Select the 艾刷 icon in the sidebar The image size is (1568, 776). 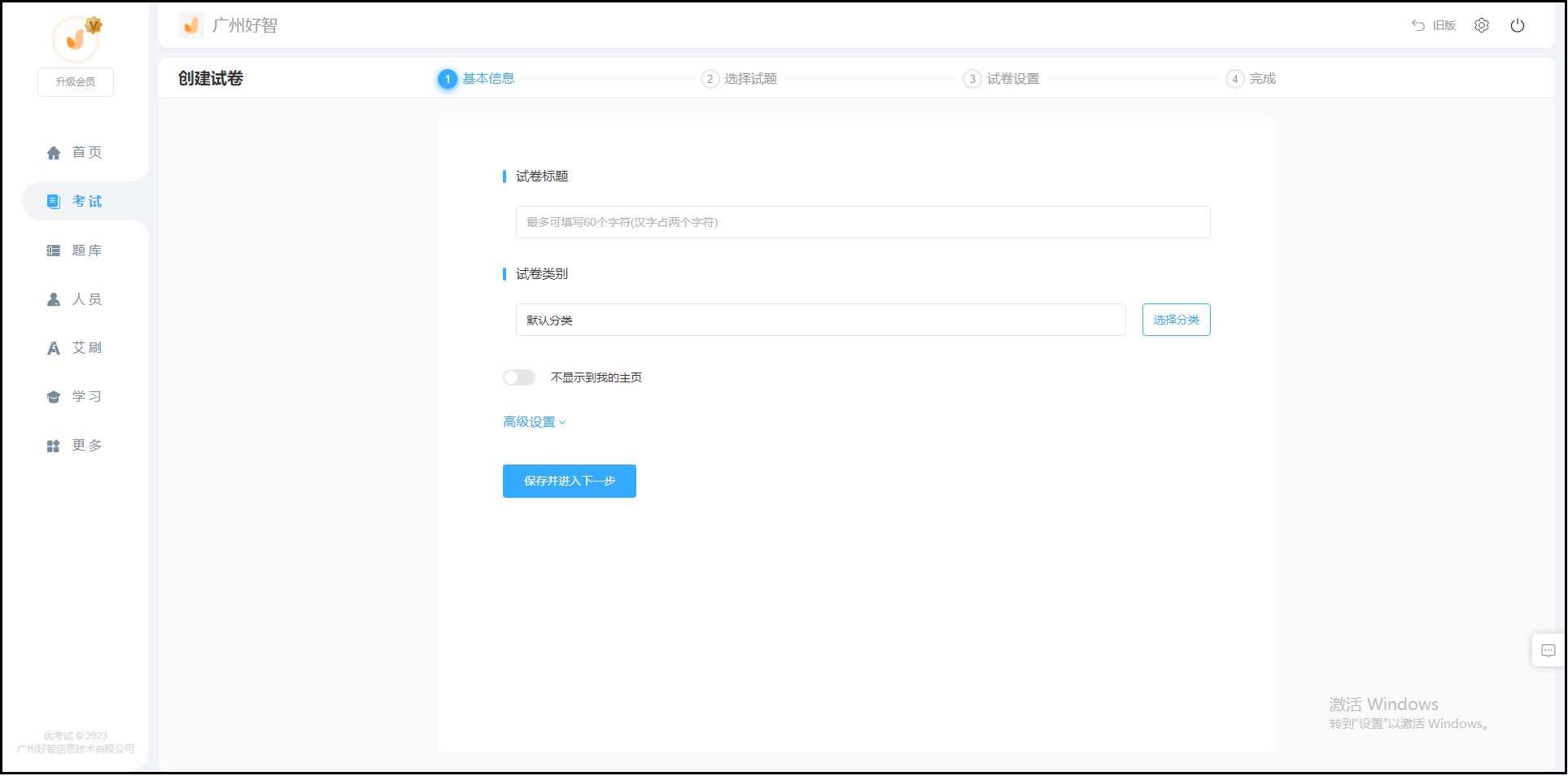coord(53,347)
